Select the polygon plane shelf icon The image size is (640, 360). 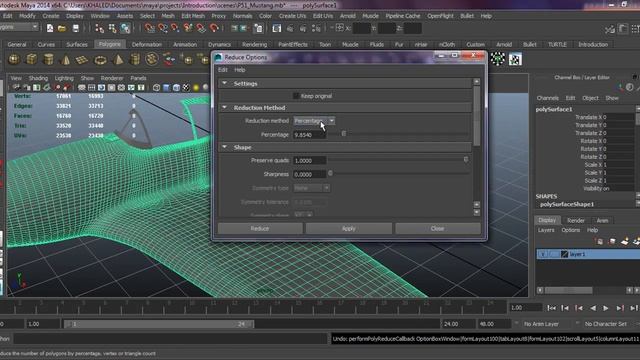pyautogui.click(x=82, y=60)
